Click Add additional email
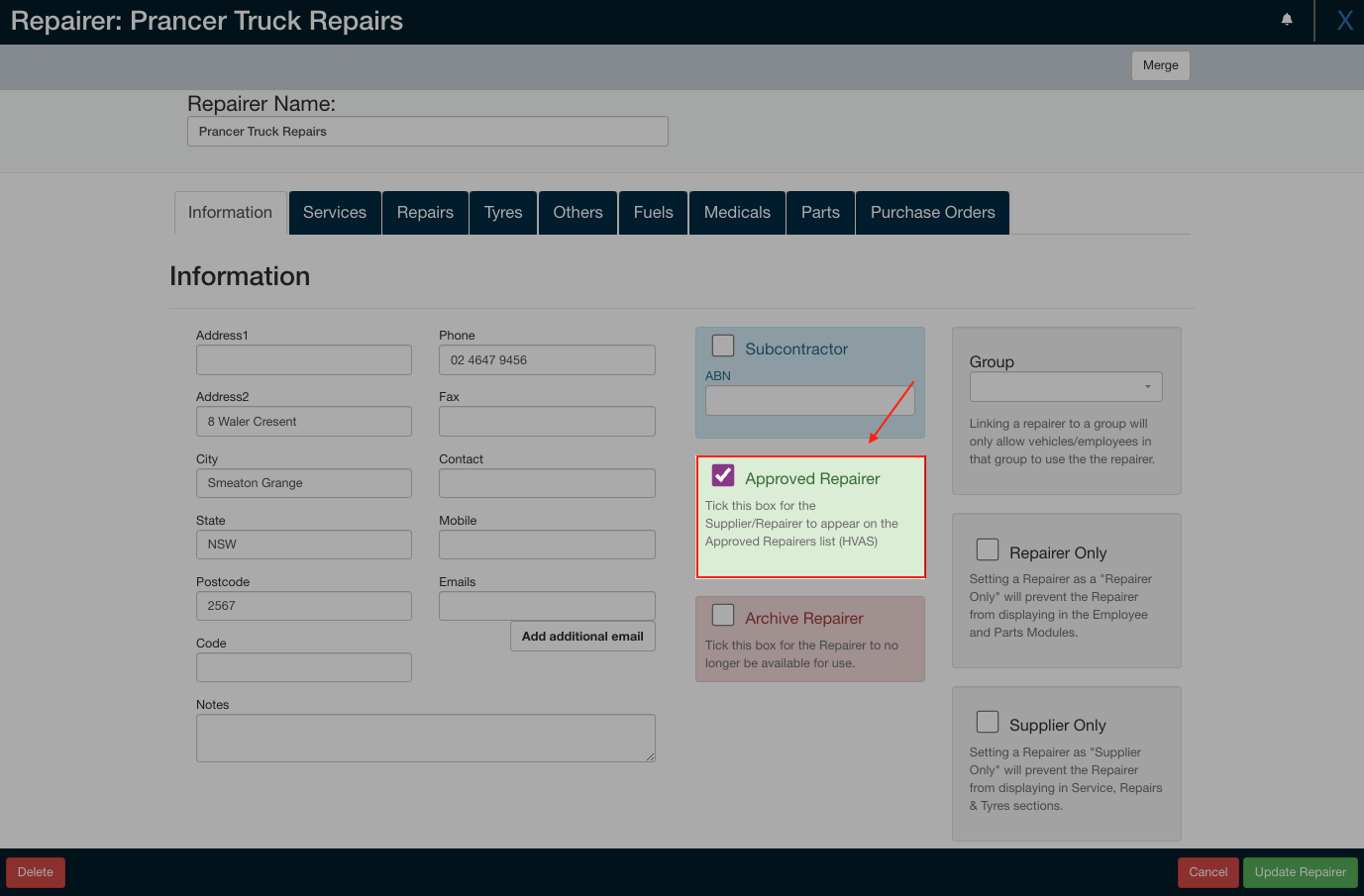The image size is (1364, 896). 582,636
